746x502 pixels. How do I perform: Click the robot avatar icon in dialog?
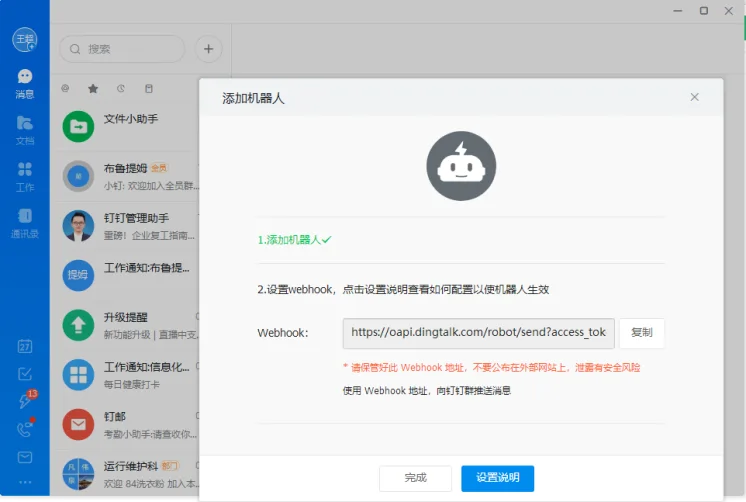tap(461, 166)
